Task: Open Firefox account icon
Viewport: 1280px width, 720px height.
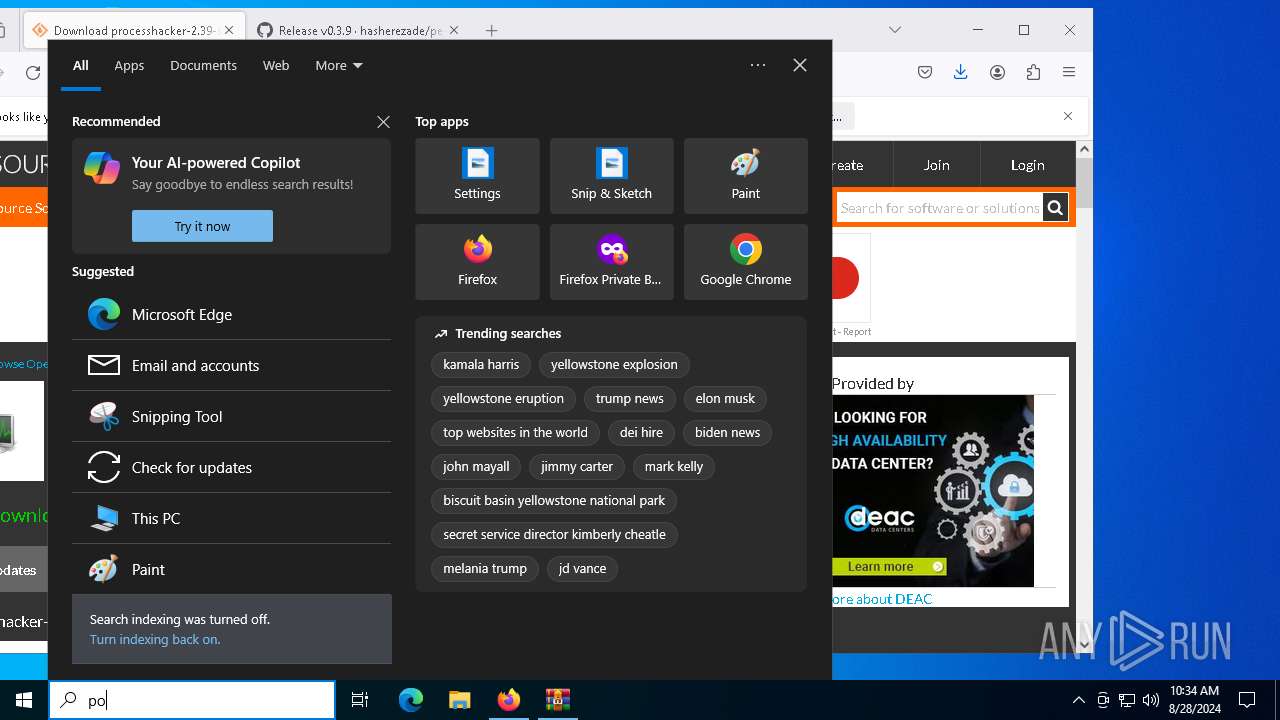Action: pos(997,72)
